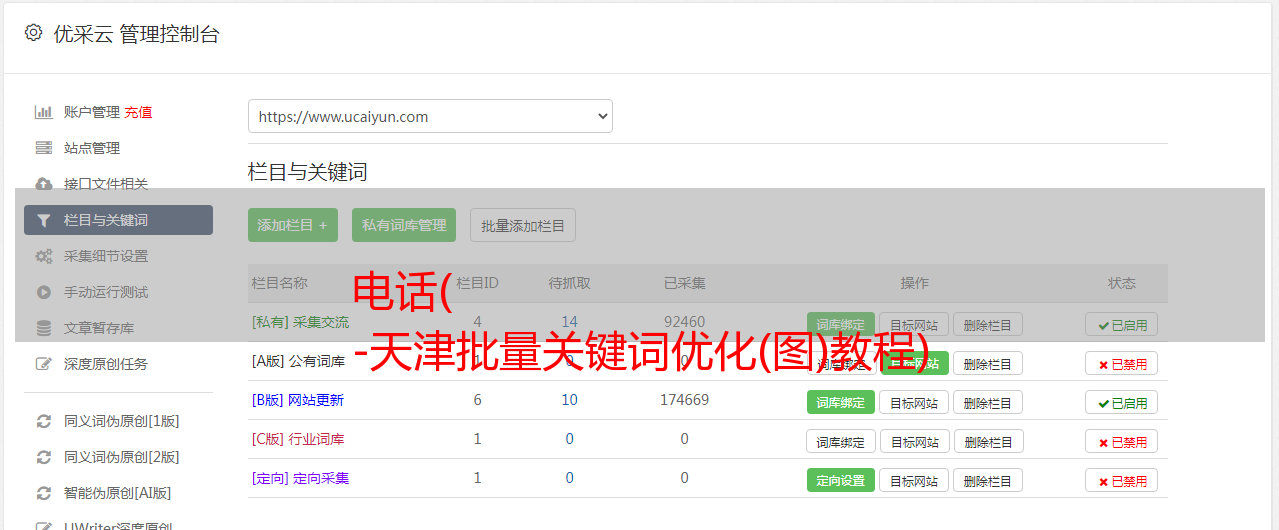
Task: Click the gear icon beside 优采云 管理控制台
Action: pyautogui.click(x=33, y=33)
